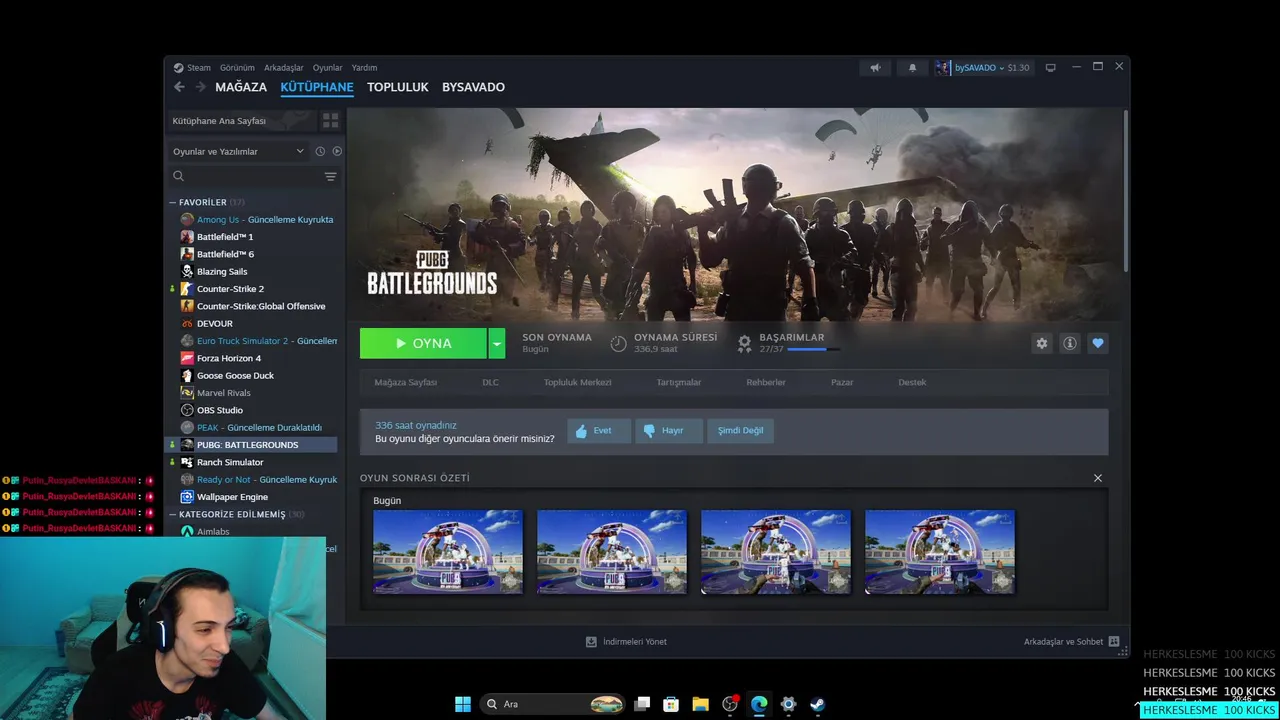
Task: Click the Windows taskbar search box
Action: click(x=553, y=704)
